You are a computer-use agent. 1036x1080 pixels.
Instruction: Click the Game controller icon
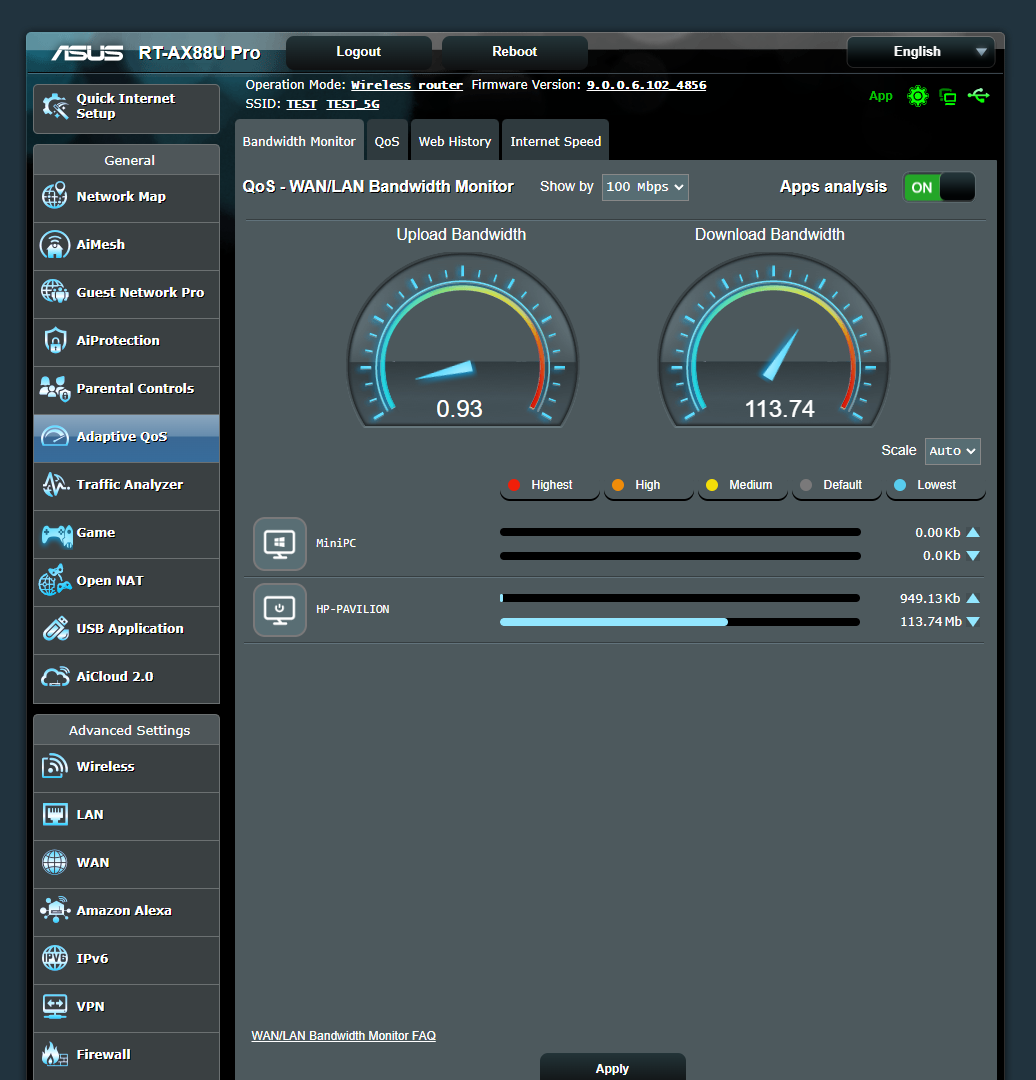[56, 534]
